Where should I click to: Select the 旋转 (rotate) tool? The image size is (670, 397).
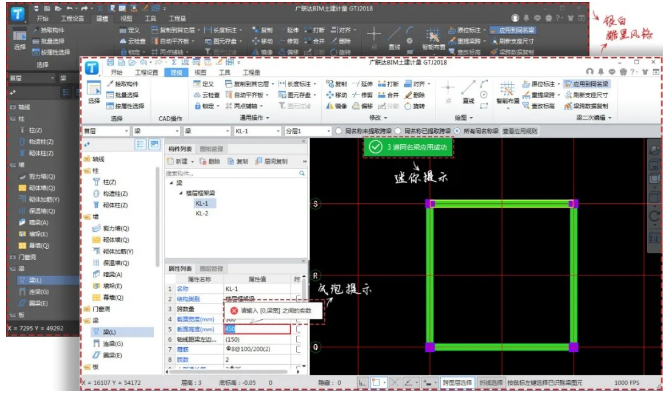click(x=414, y=106)
